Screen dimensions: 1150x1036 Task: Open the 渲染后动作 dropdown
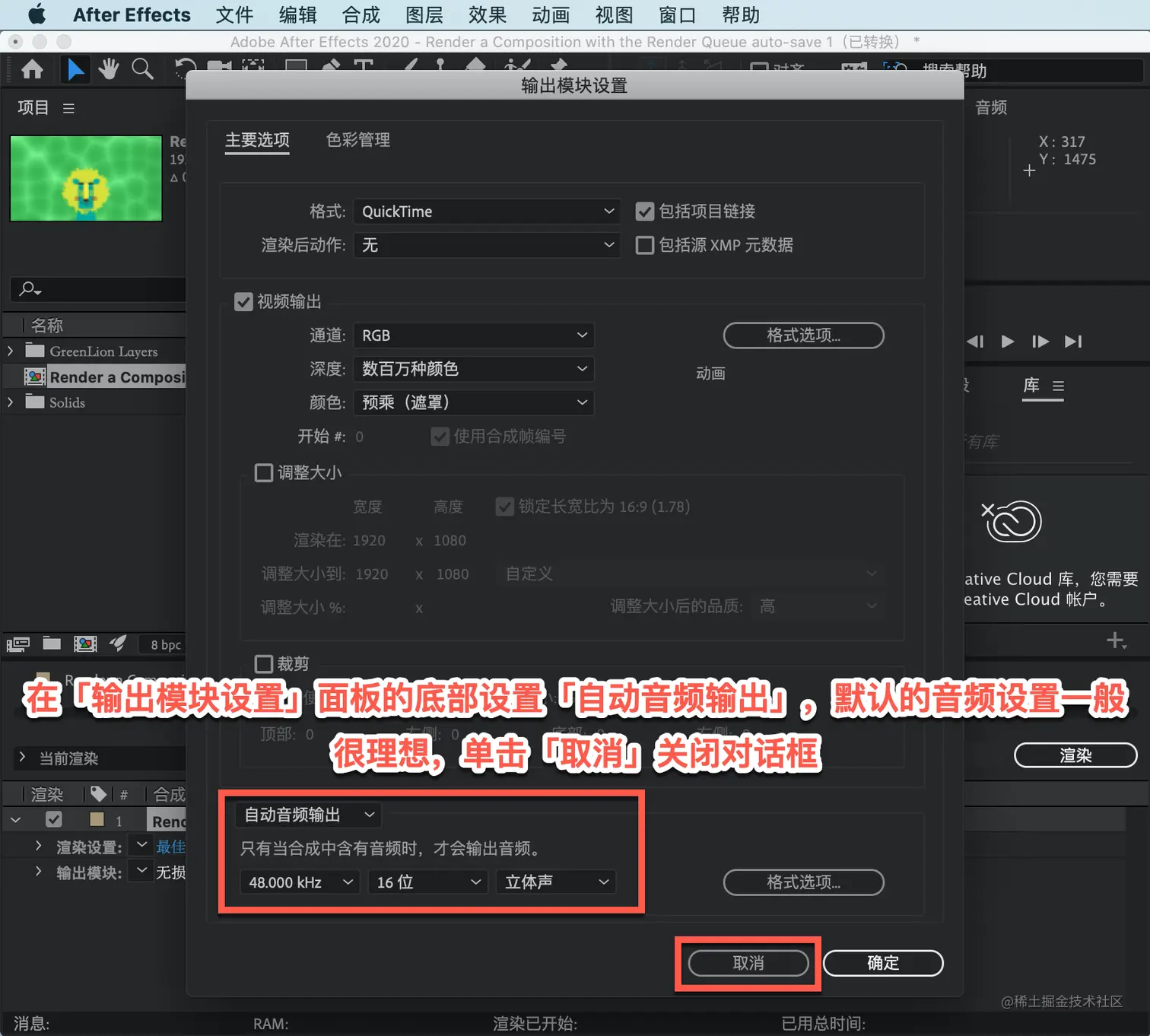487,245
